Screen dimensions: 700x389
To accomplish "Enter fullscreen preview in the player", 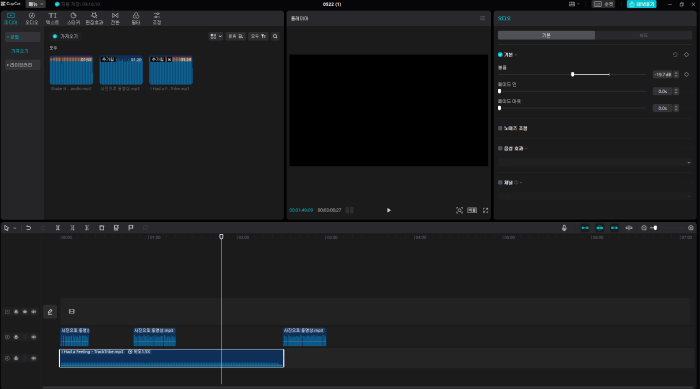I will 485,210.
